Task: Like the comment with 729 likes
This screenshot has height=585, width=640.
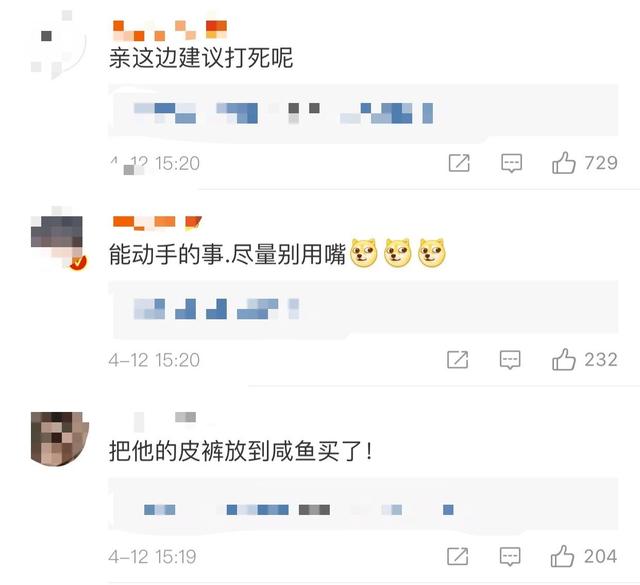Action: tap(564, 163)
